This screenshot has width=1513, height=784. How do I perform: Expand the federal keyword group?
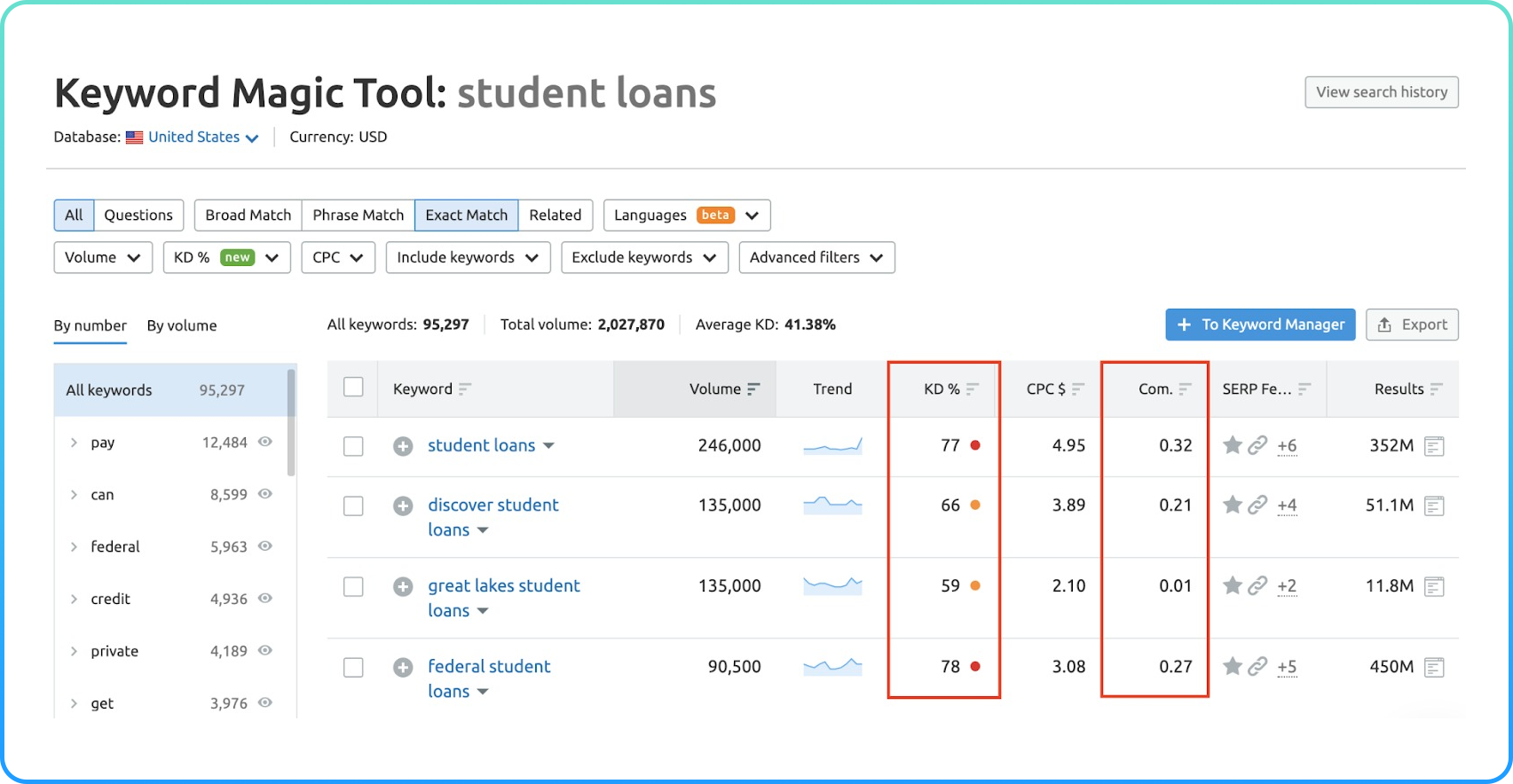tap(74, 547)
